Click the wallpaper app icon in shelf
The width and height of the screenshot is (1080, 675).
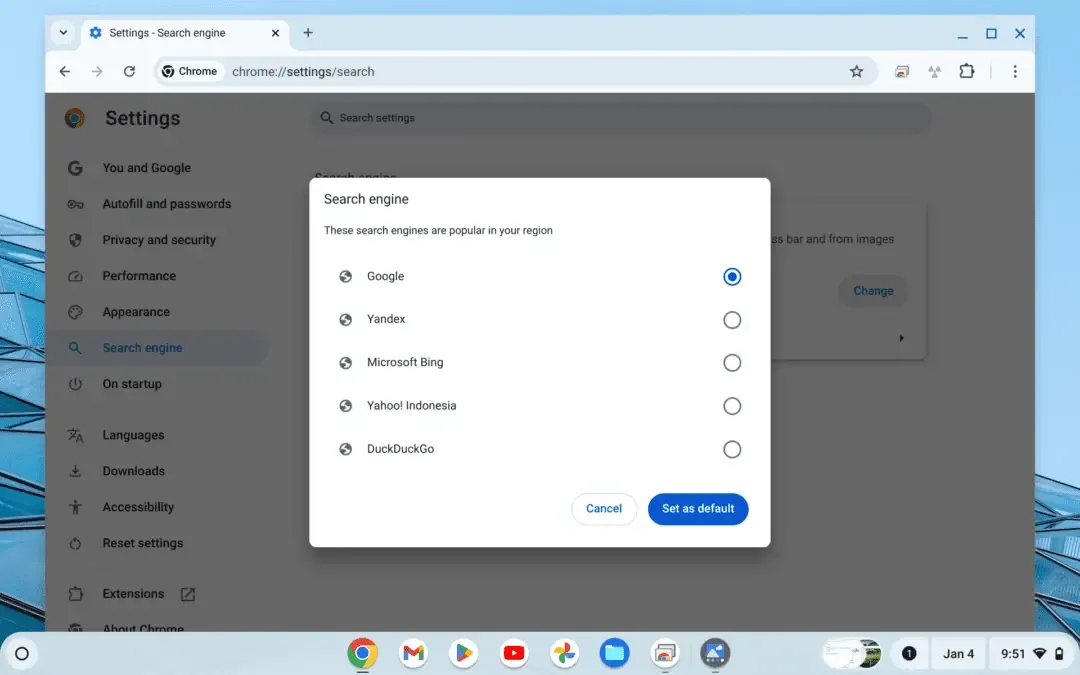pyautogui.click(x=715, y=653)
